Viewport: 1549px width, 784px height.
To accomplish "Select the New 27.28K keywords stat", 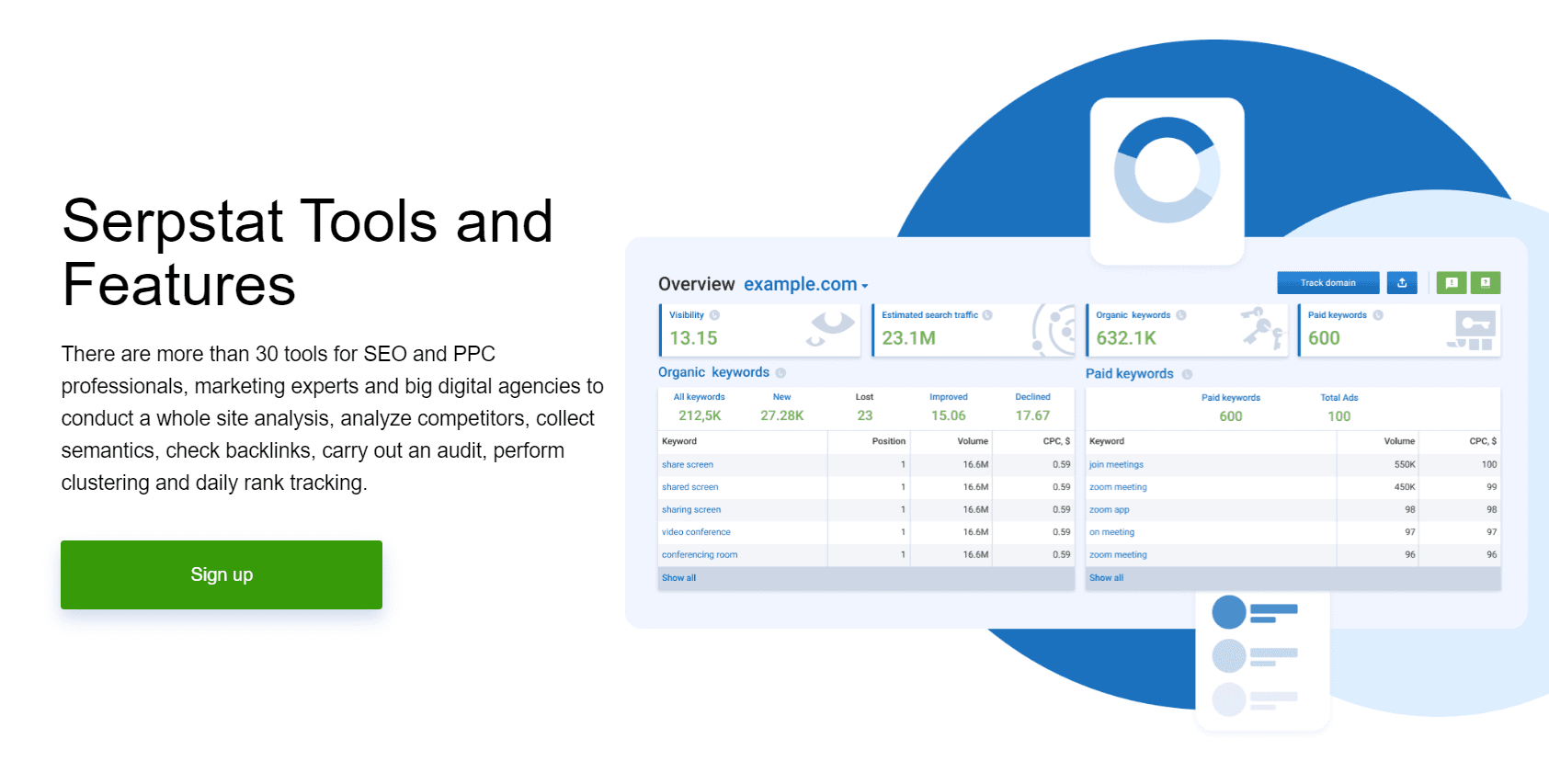I will tap(782, 408).
